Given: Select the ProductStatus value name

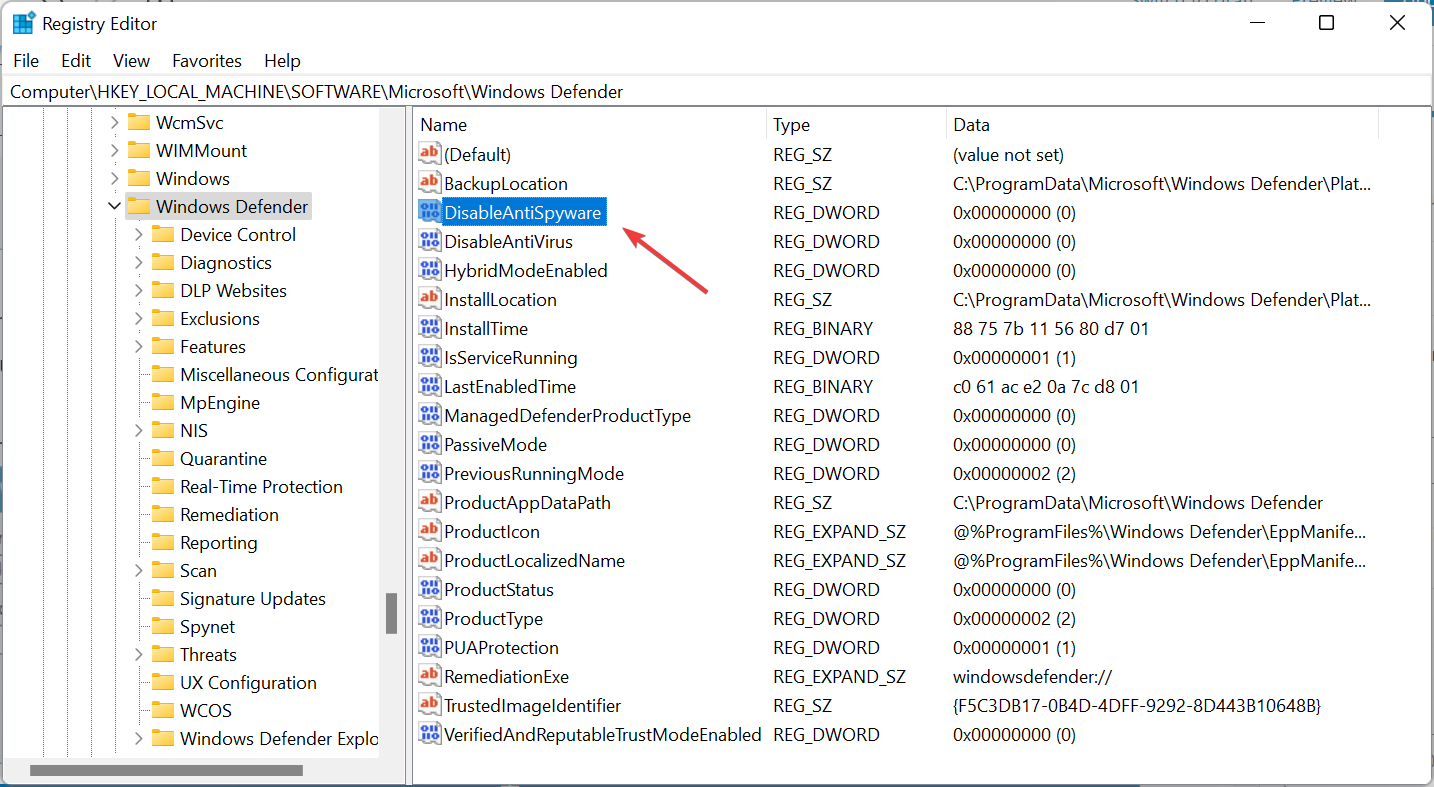Looking at the screenshot, I should [x=499, y=589].
